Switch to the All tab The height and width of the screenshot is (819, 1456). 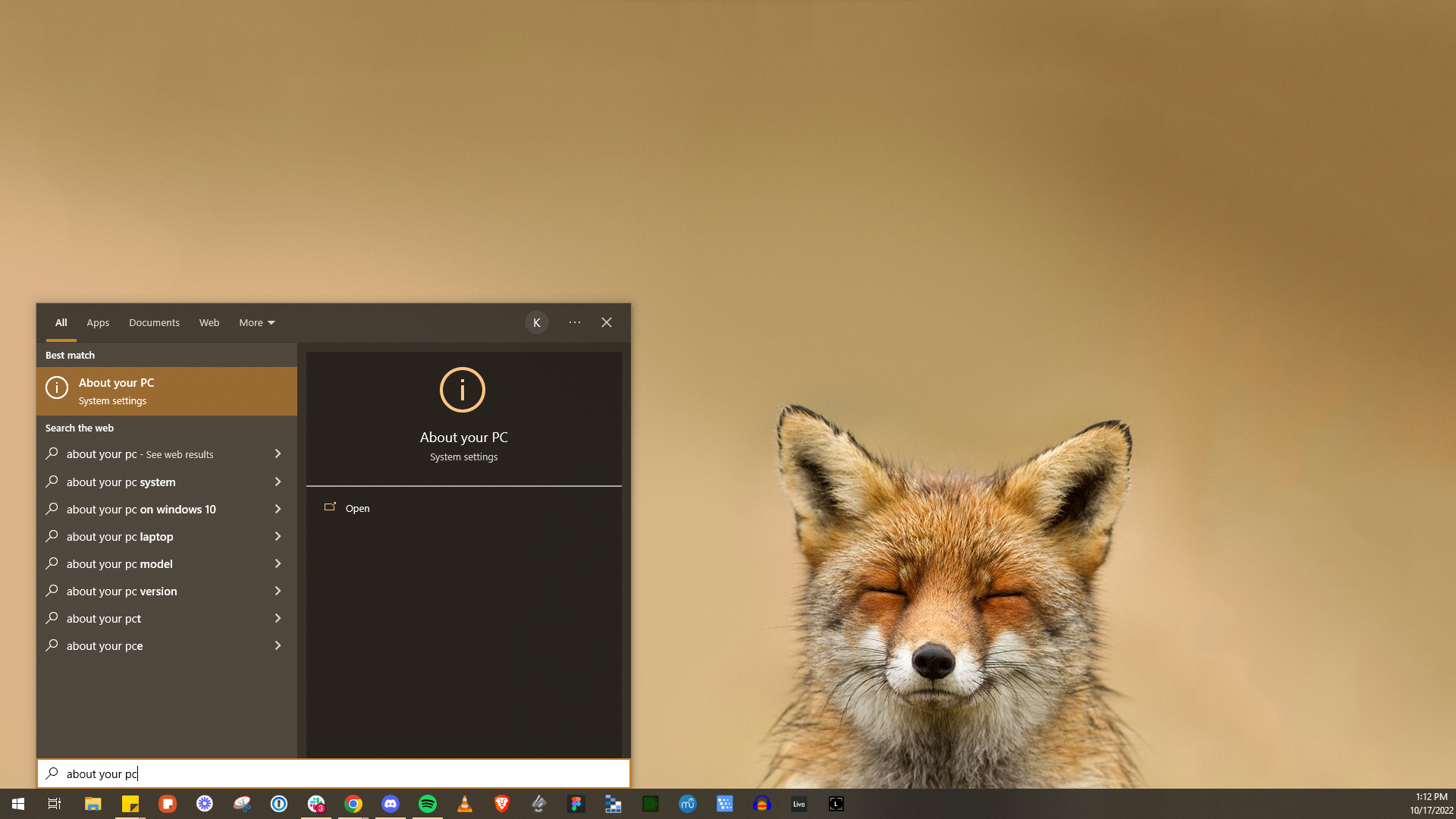pyautogui.click(x=61, y=323)
